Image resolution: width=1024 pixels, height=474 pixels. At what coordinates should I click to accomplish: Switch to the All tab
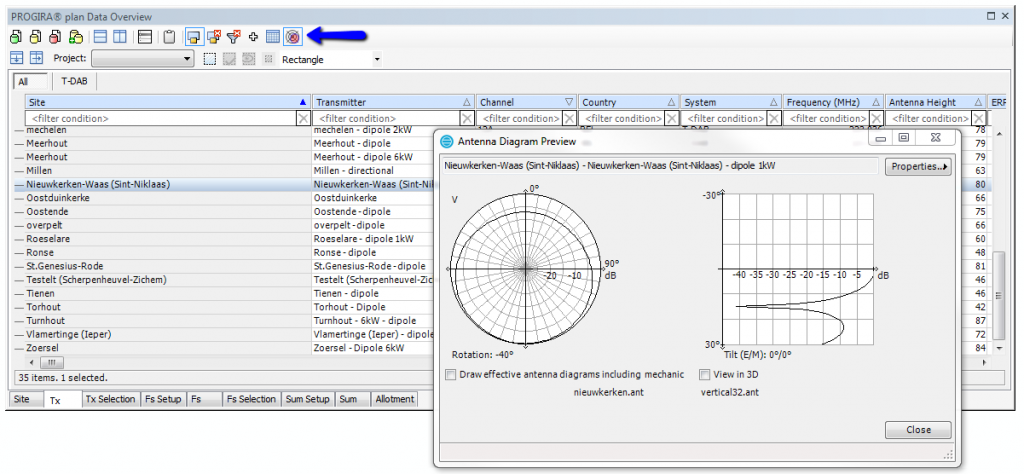[31, 82]
